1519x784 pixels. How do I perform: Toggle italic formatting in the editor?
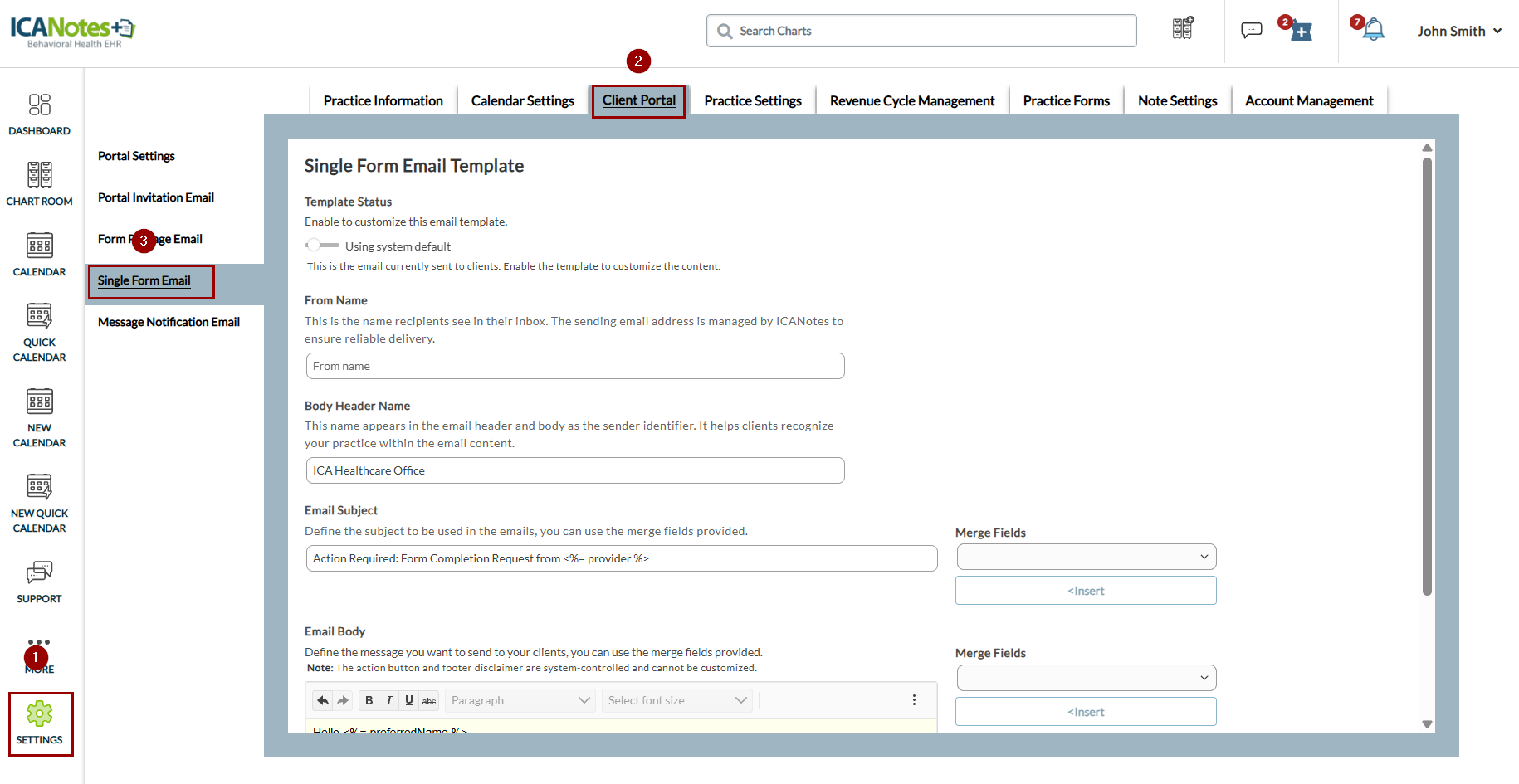pos(388,700)
